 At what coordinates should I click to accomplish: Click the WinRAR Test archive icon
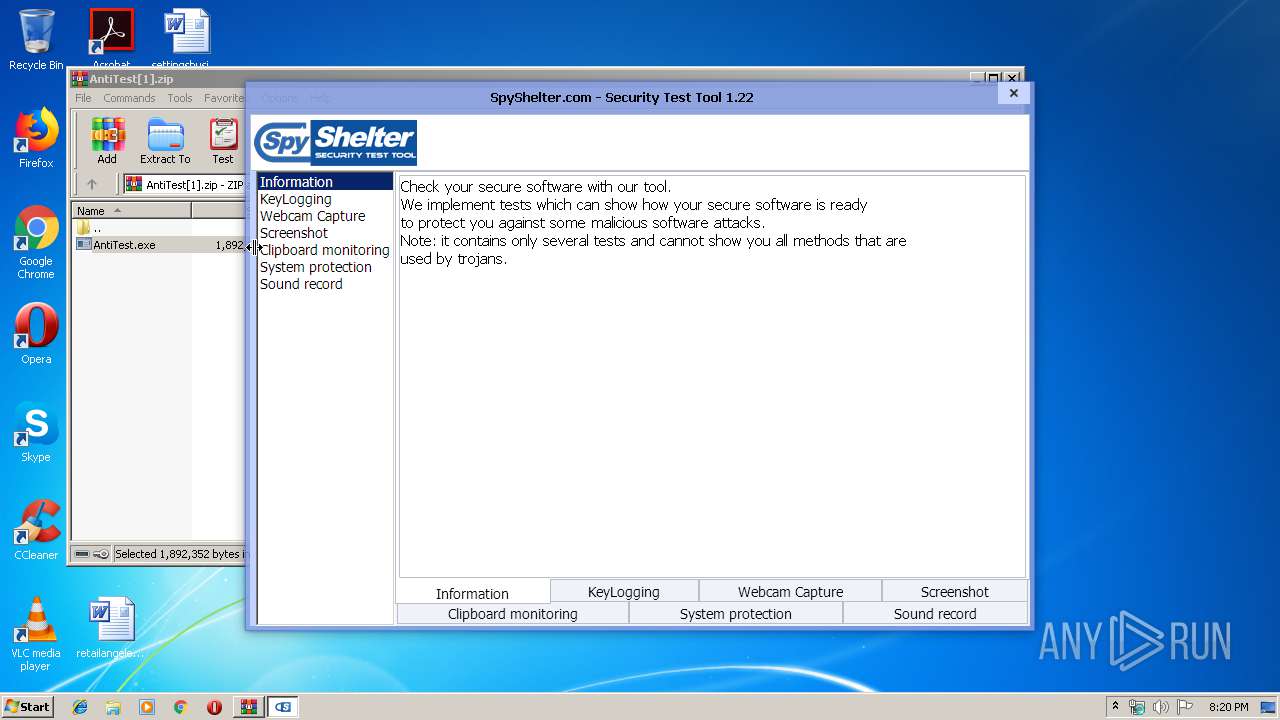click(x=223, y=141)
